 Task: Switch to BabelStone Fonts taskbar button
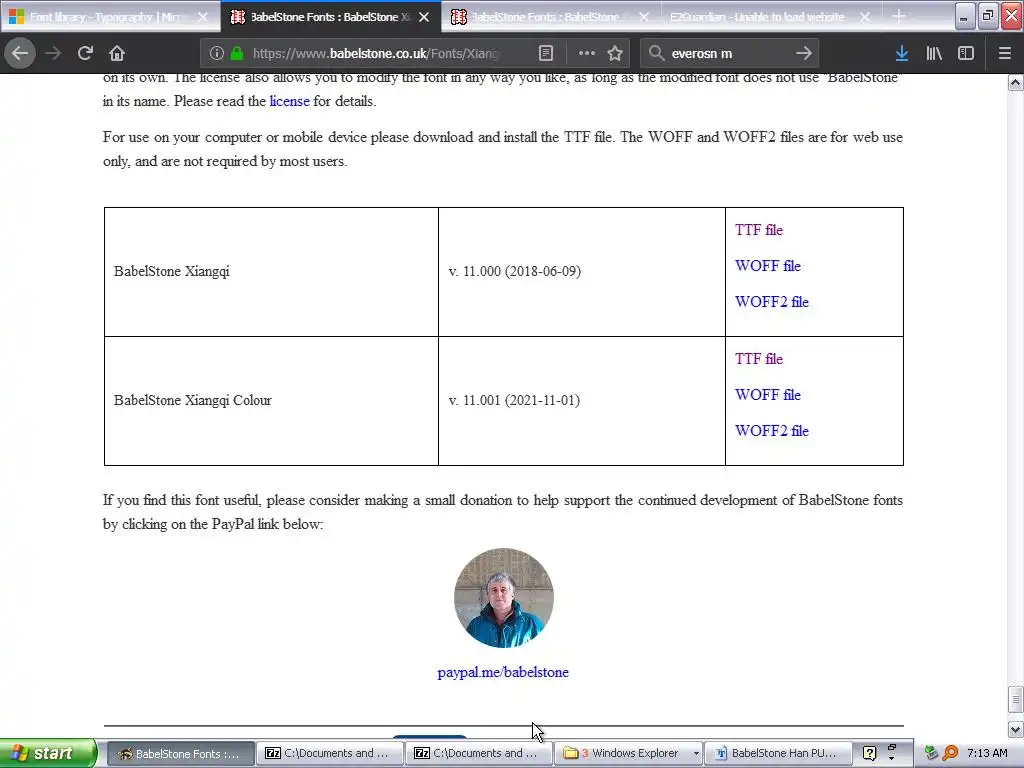[x=180, y=754]
